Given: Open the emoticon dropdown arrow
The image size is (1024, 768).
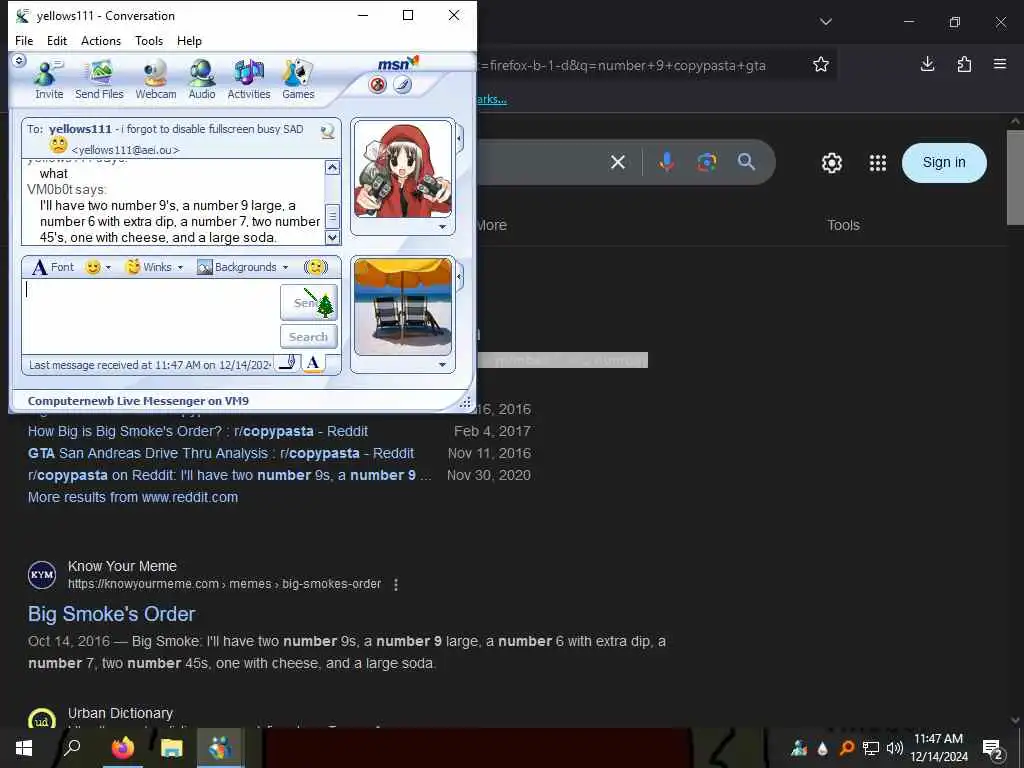Looking at the screenshot, I should [x=108, y=267].
